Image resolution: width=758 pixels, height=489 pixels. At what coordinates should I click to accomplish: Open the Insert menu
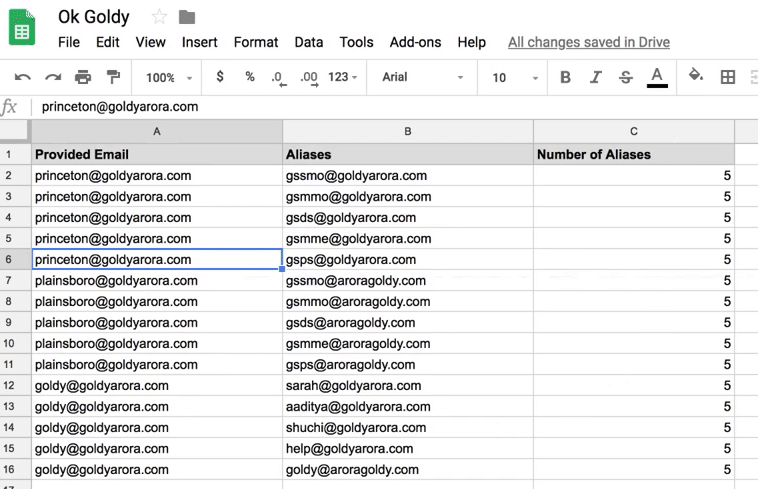(199, 43)
